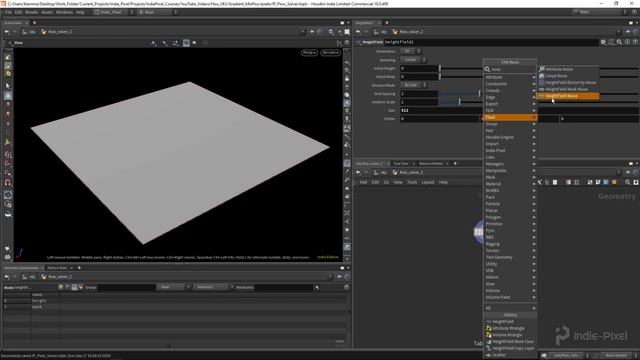Choose HeightField Mask Noise entry
The width and height of the screenshot is (640, 360).
568,89
